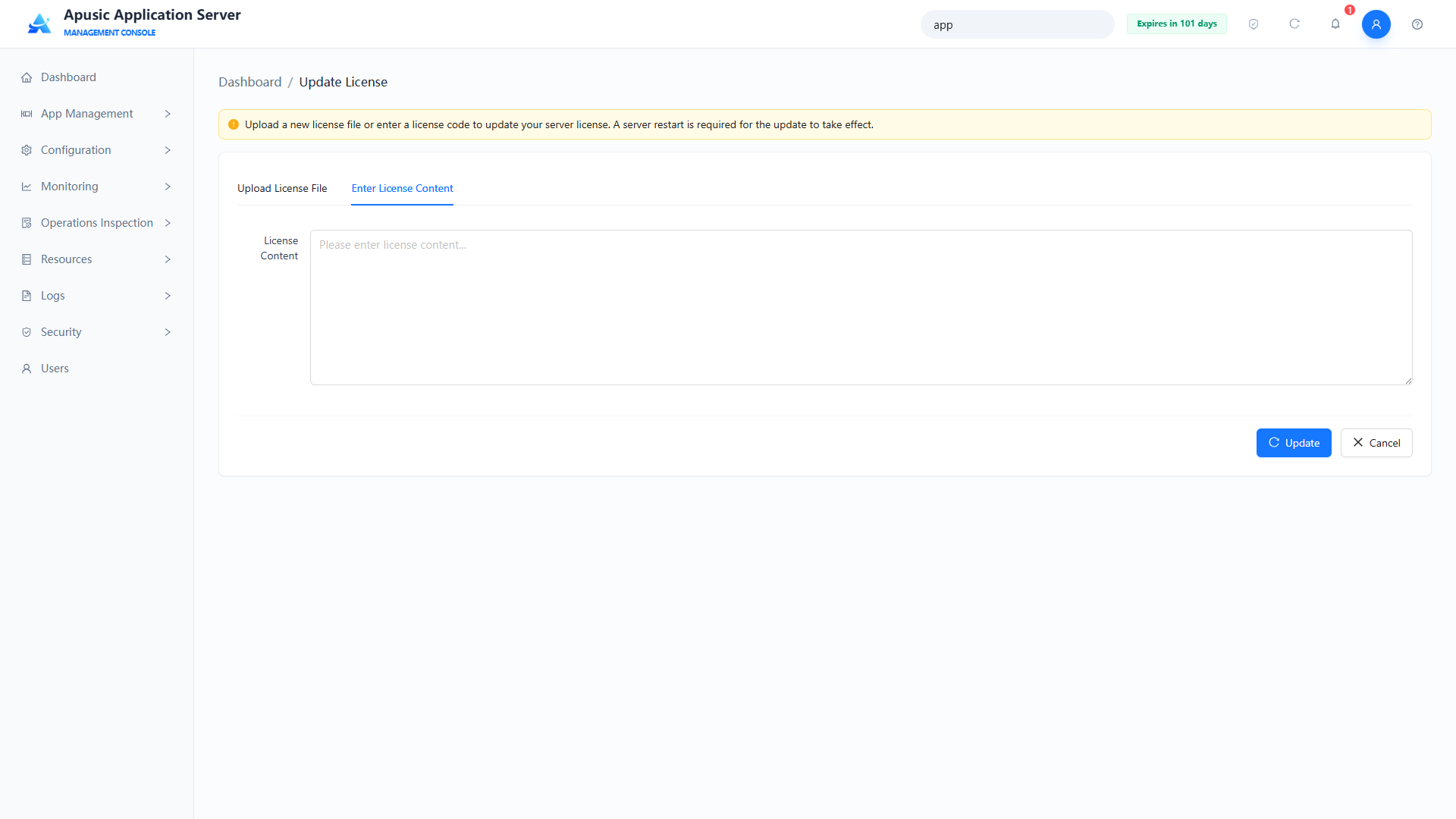Click the Configuration gear icon
The image size is (1456, 819).
(x=27, y=150)
